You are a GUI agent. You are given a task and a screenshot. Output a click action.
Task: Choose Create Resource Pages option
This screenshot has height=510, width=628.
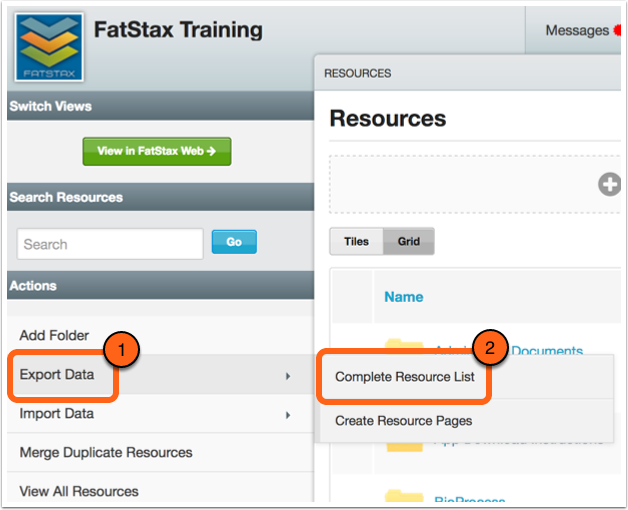pos(467,421)
